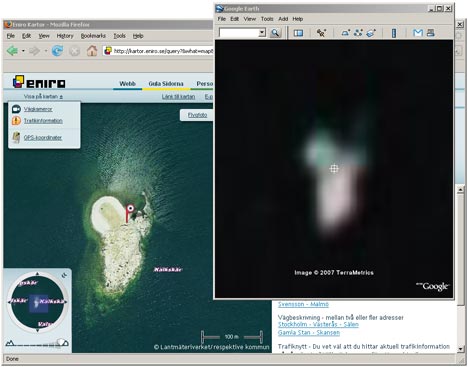Open the 'Stockholm - Västerås - Sälen' link

318,324
